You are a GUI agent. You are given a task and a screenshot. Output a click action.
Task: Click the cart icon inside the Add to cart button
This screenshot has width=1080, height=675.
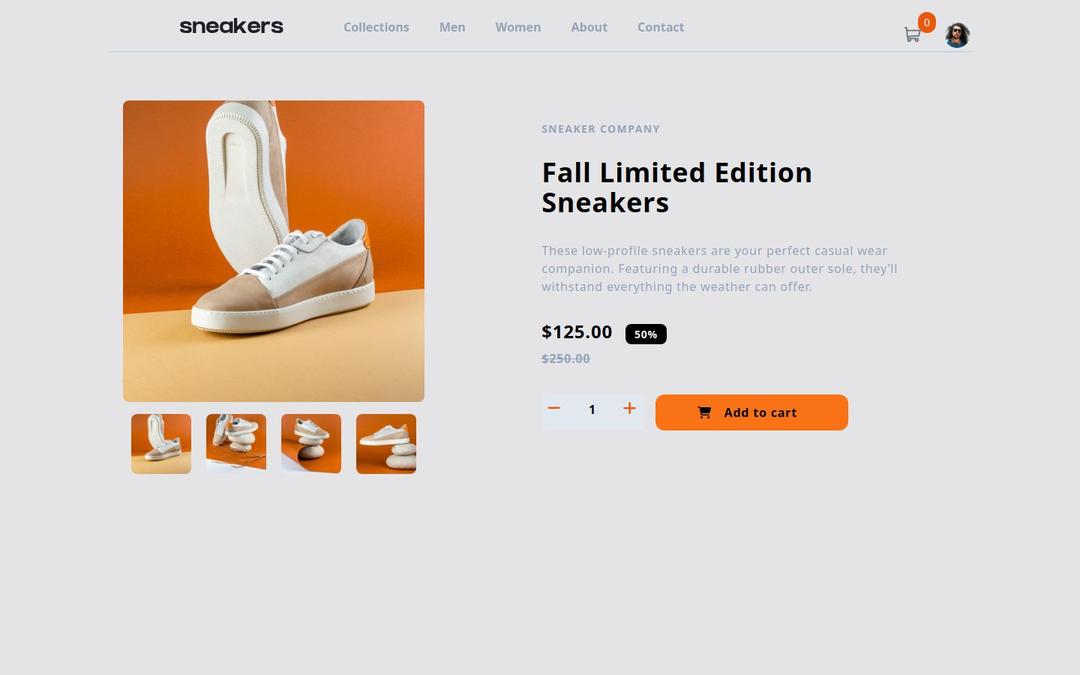704,413
